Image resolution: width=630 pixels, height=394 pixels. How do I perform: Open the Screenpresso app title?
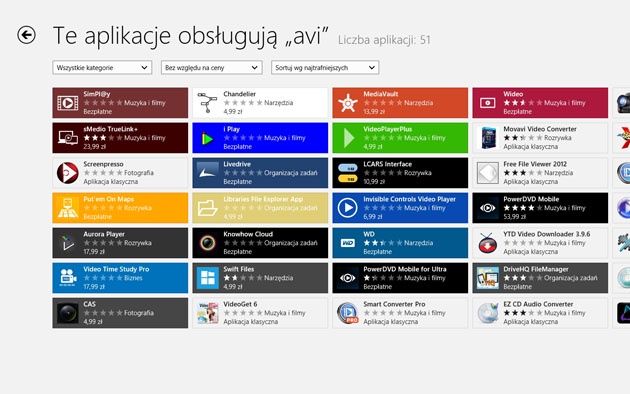tap(103, 164)
